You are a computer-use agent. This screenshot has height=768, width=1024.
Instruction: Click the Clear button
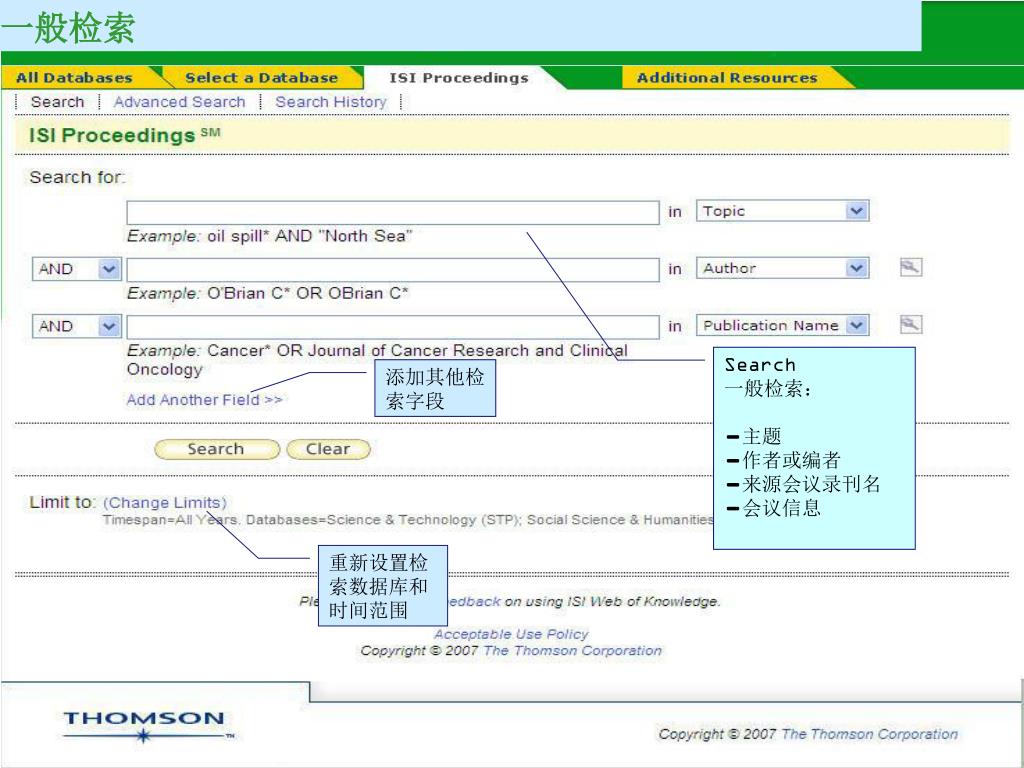[328, 449]
